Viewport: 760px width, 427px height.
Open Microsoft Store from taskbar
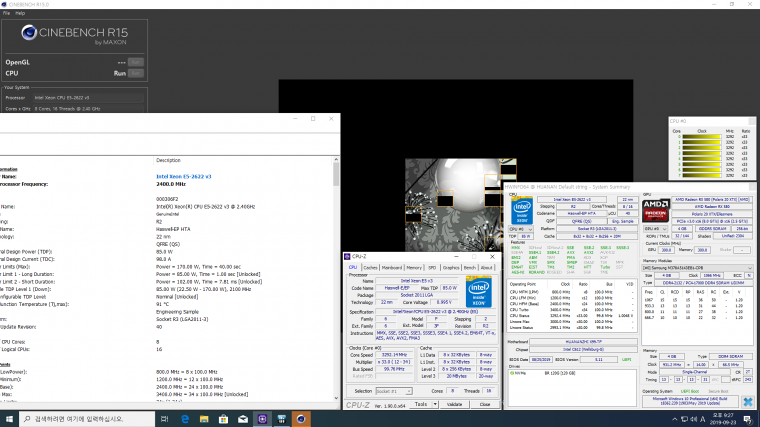[x=223, y=419]
